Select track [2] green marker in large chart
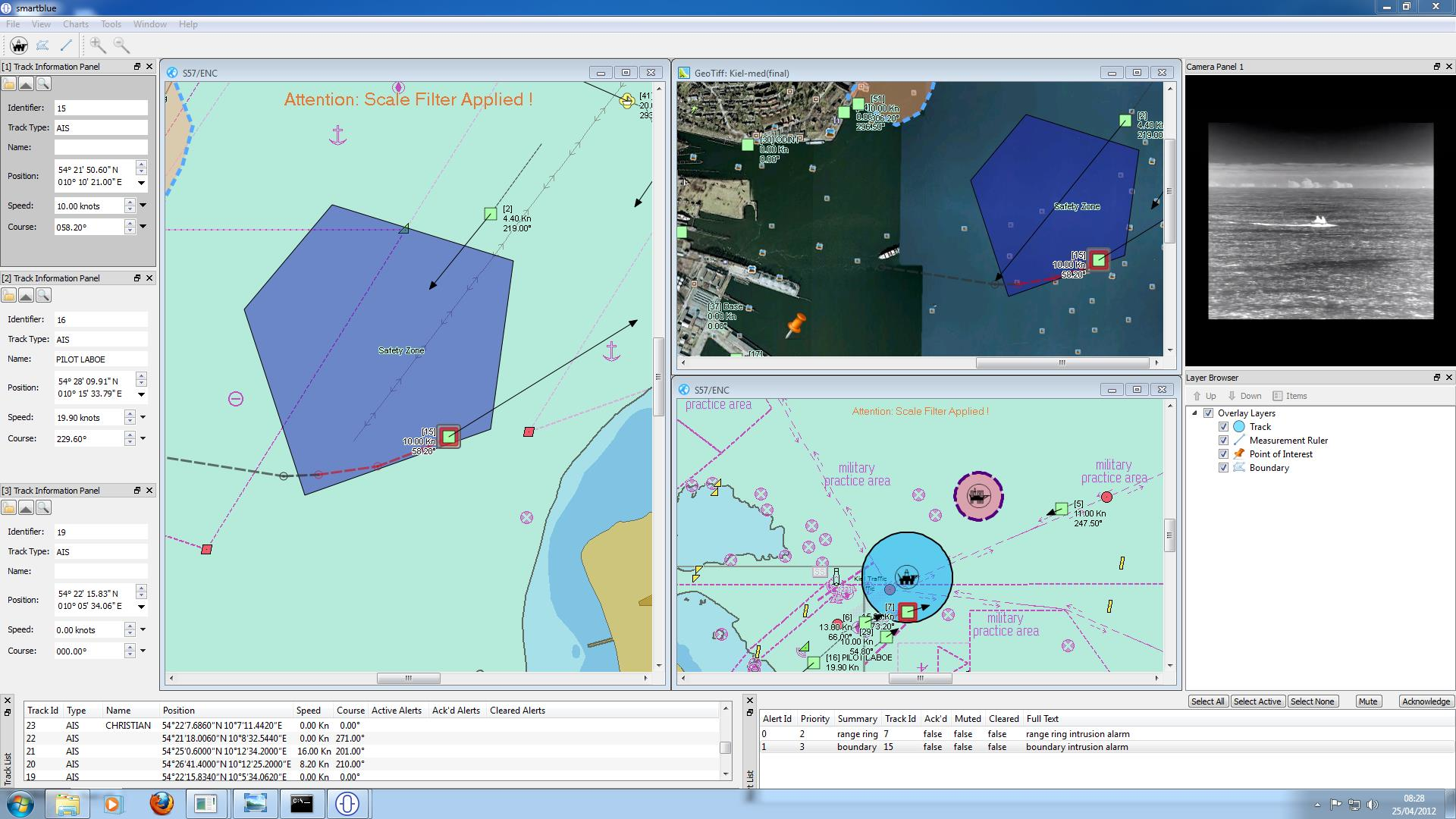This screenshot has width=1456, height=819. pyautogui.click(x=491, y=215)
